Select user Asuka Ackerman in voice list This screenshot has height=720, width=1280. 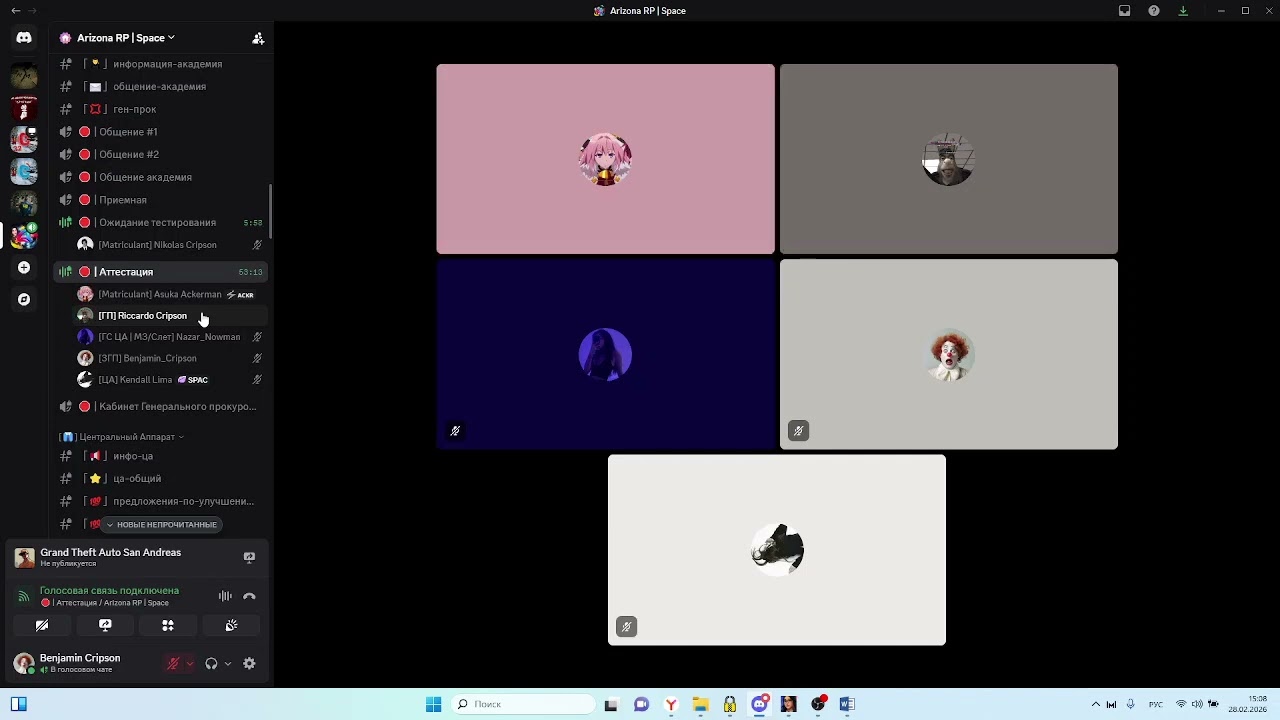(x=170, y=295)
